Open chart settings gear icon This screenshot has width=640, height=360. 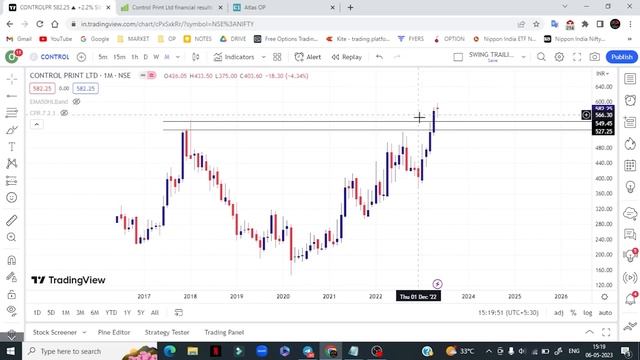point(559,57)
